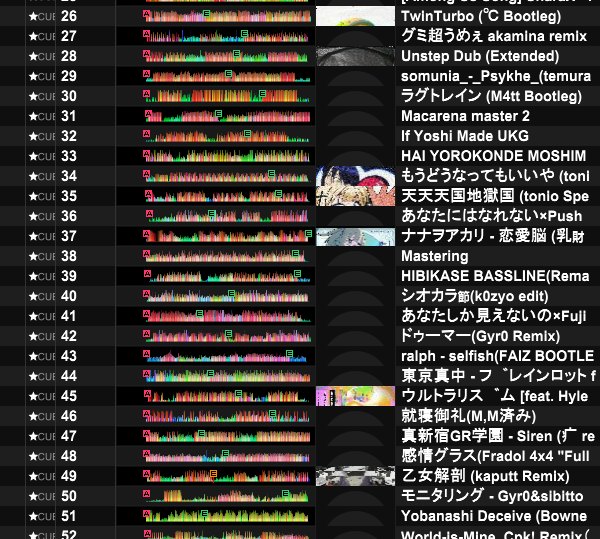Click red A cue marker on row 31 waveform
This screenshot has height=539, width=600.
pyautogui.click(x=148, y=114)
